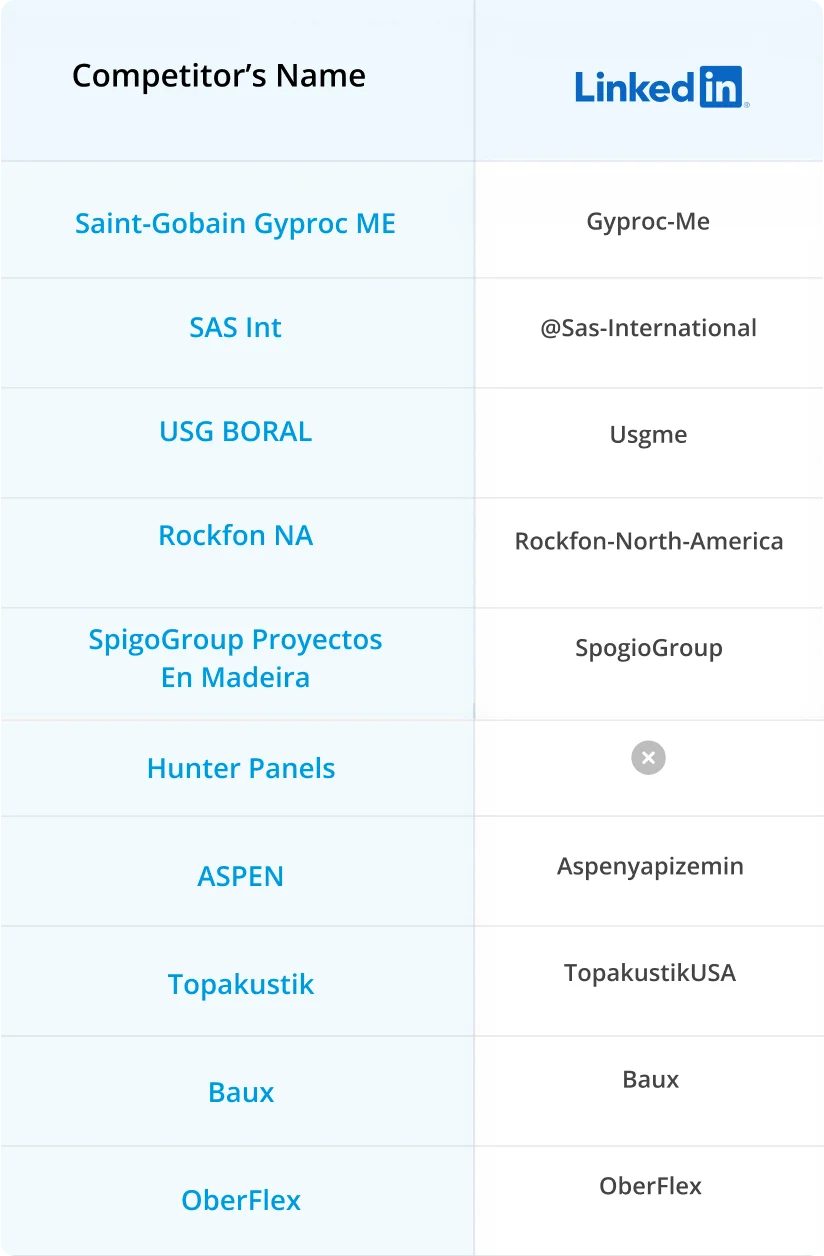Click the USG BORAL competitor link
Image resolution: width=824 pixels, height=1256 pixels.
pyautogui.click(x=235, y=431)
